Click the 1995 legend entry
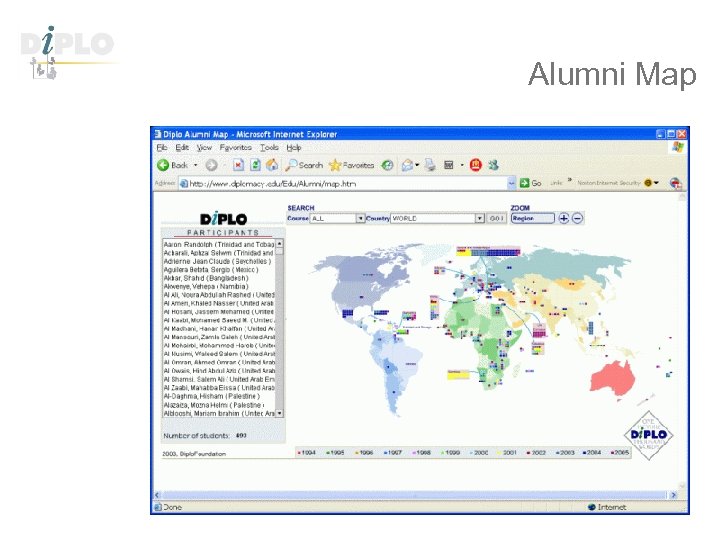 click(335, 453)
